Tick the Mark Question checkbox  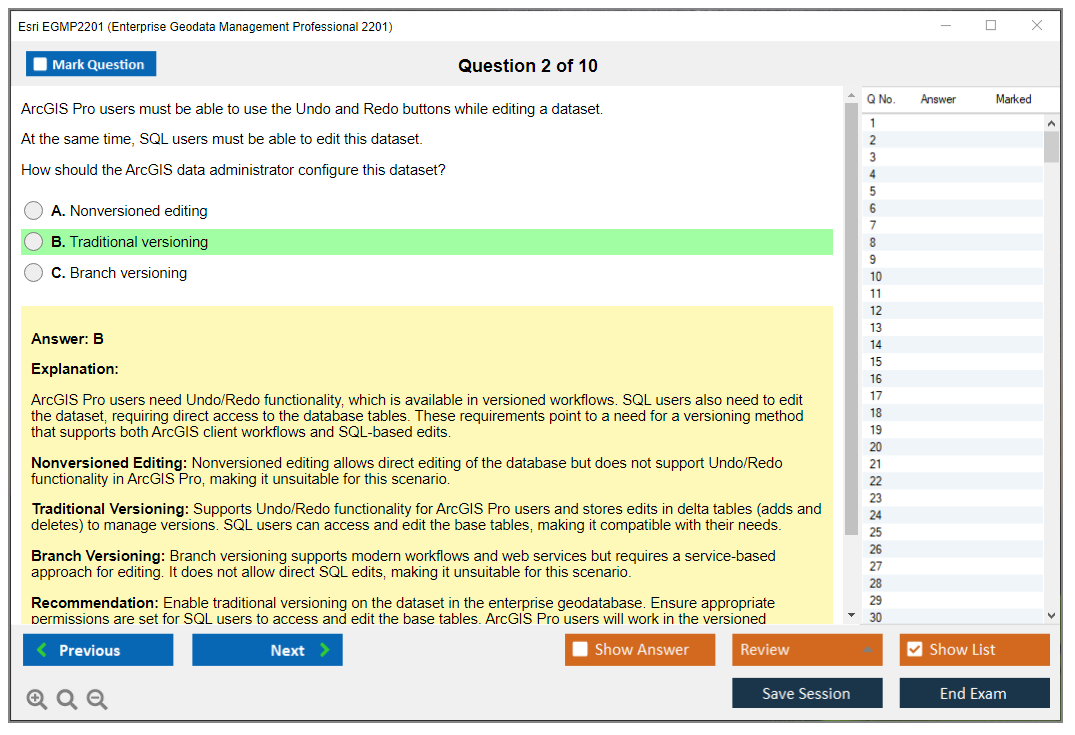click(x=40, y=64)
